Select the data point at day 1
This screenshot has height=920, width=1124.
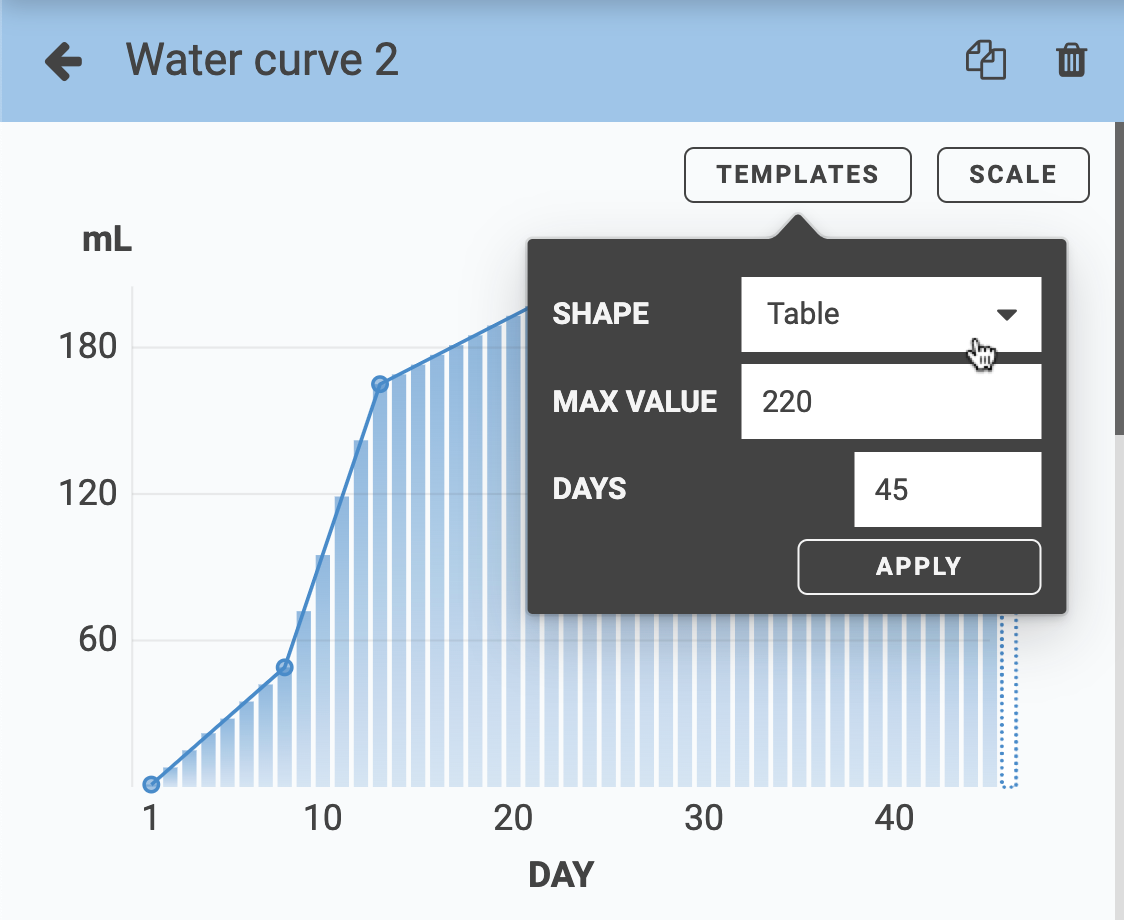tap(150, 785)
